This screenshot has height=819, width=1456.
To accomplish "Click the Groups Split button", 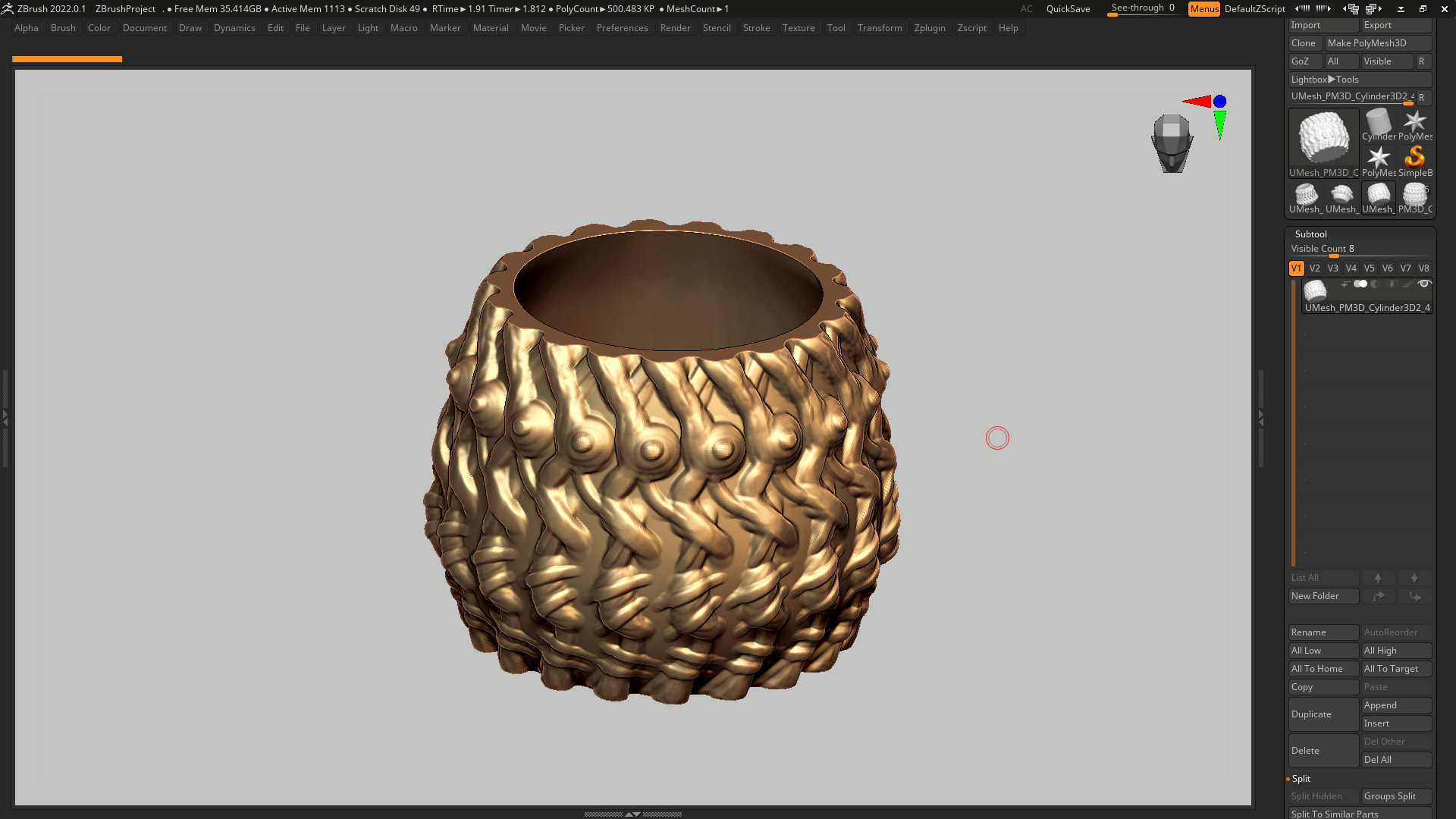I will pyautogui.click(x=1396, y=796).
